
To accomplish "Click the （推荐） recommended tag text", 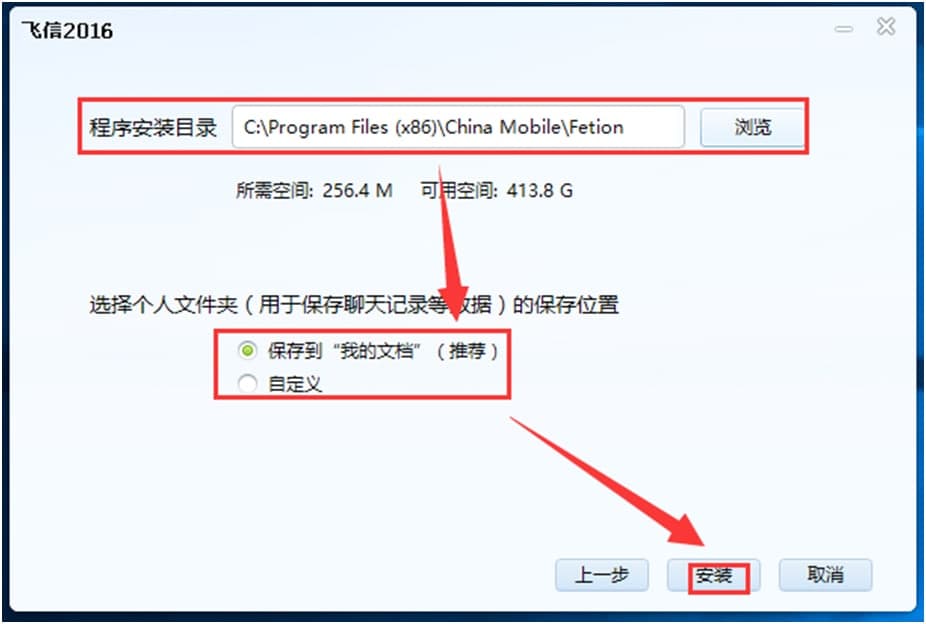I will coord(467,351).
